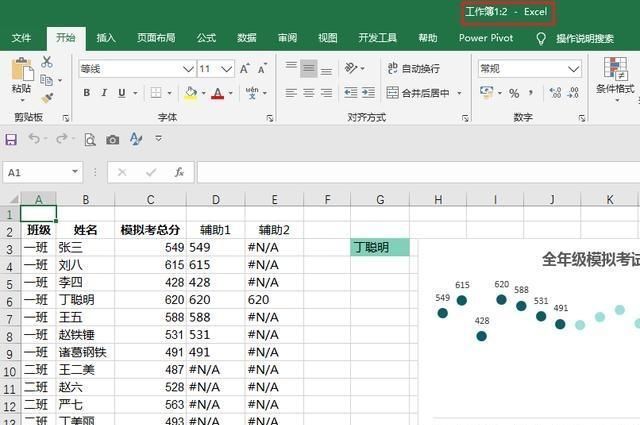Viewport: 640px width, 425px height.
Task: Click the camera tool icon
Action: click(113, 140)
